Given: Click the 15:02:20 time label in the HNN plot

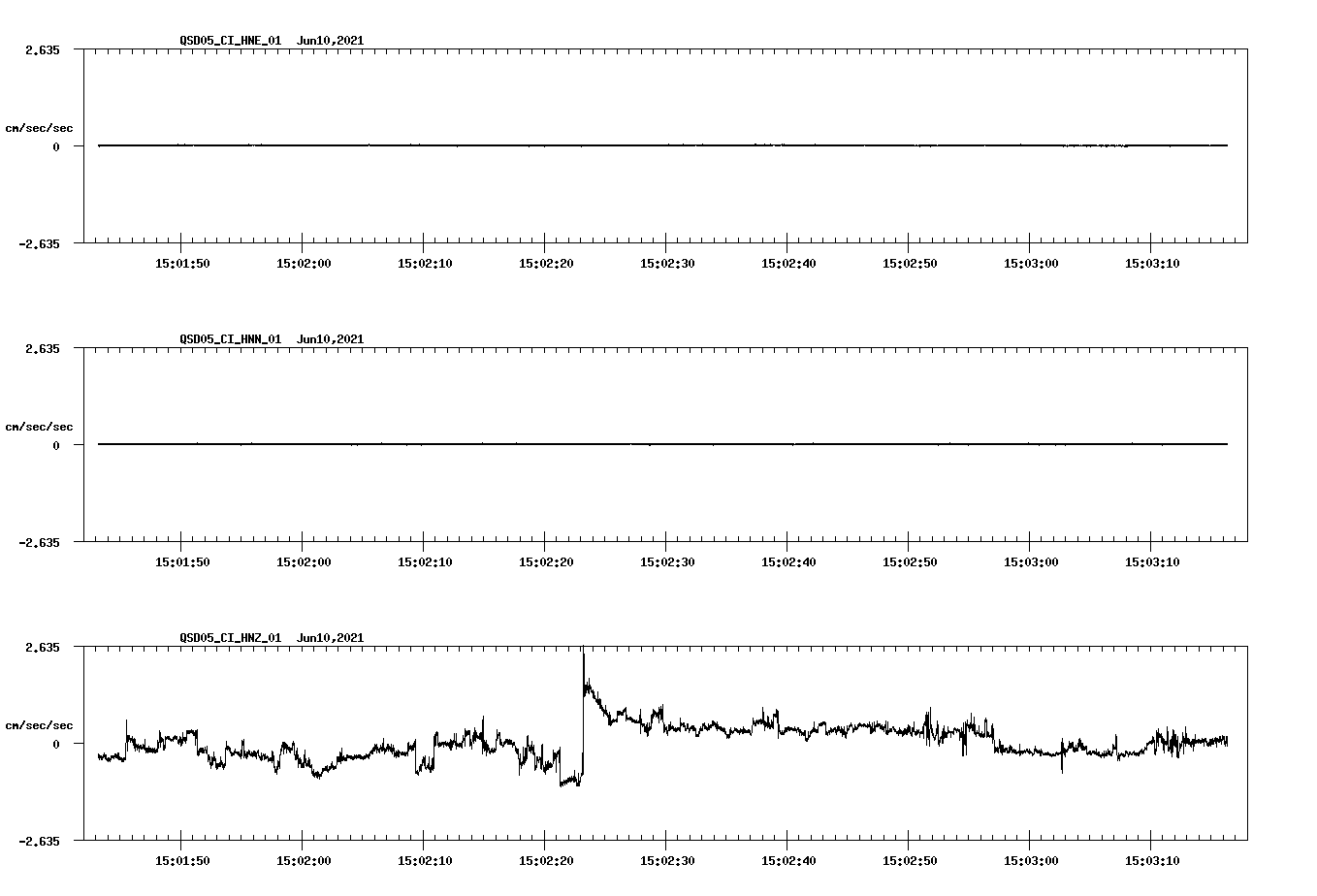Looking at the screenshot, I should (546, 562).
